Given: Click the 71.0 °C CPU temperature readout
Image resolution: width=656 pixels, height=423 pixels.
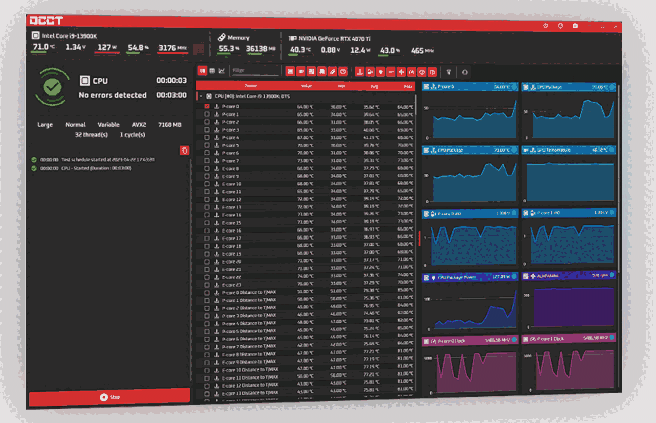Looking at the screenshot, I should coord(44,46).
